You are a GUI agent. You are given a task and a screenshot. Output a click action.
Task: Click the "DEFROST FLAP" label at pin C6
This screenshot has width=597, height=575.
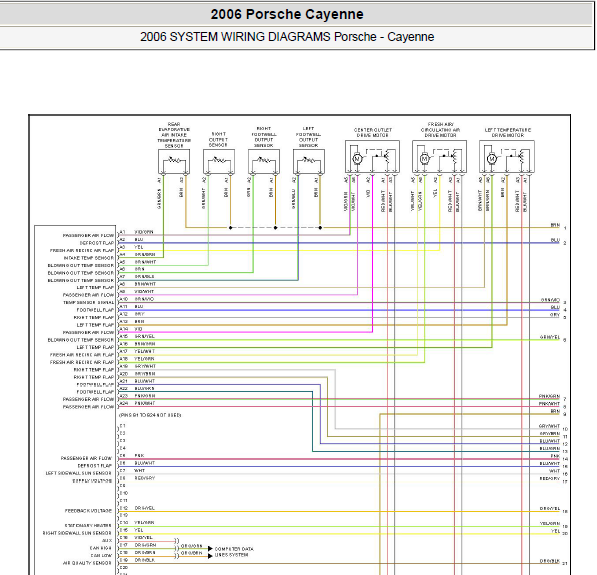95,466
